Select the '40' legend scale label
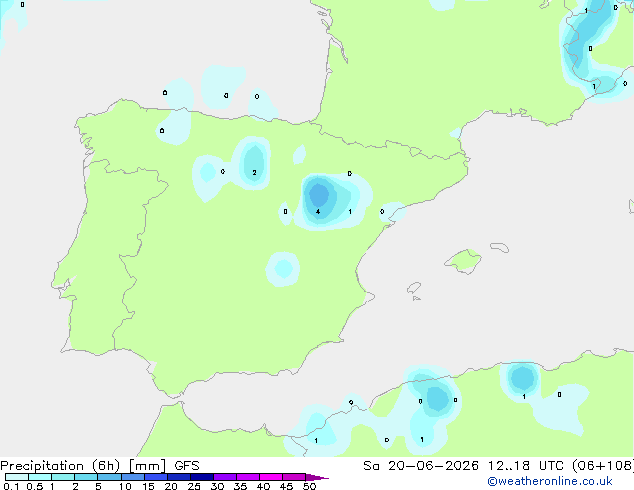634x490 pixels. [263, 486]
